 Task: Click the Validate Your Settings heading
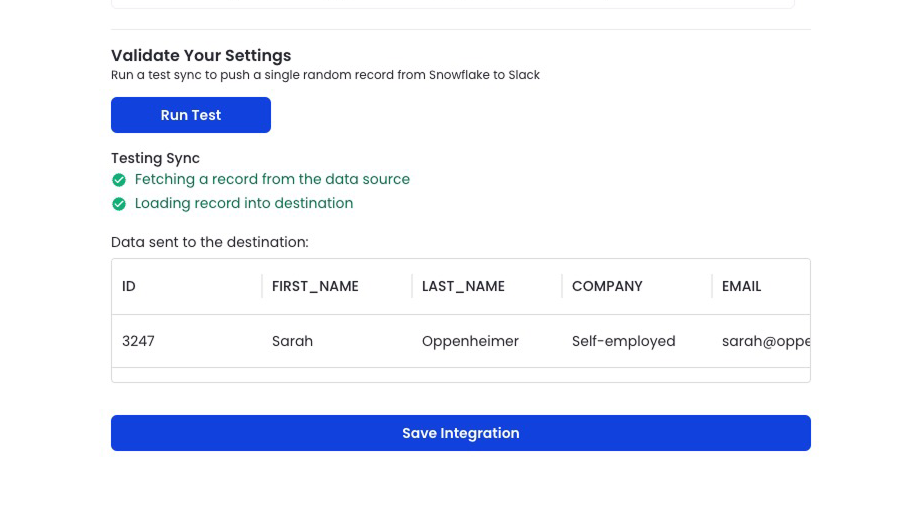click(201, 56)
